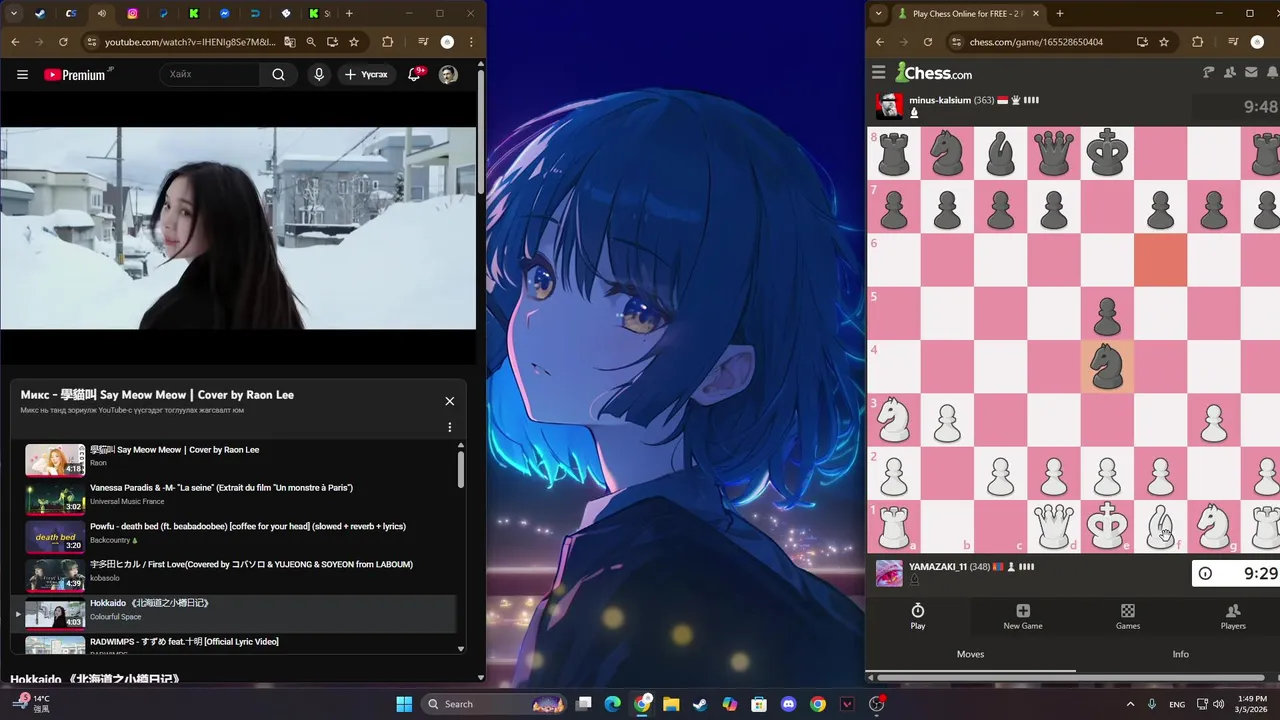Go to YouTube Premium home logo
The height and width of the screenshot is (720, 1280).
75,74
